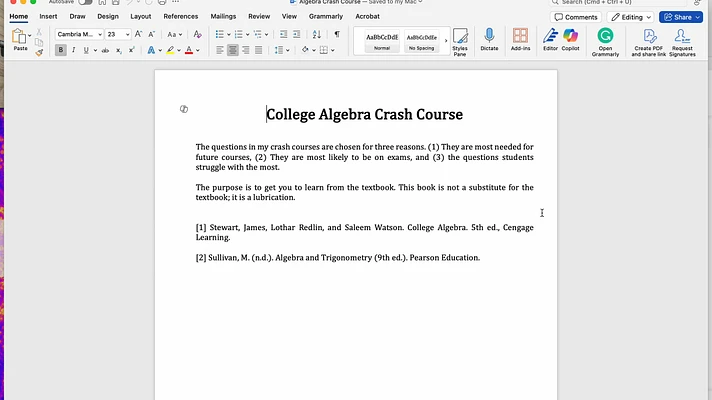Toggle Italic formatting

coord(74,50)
